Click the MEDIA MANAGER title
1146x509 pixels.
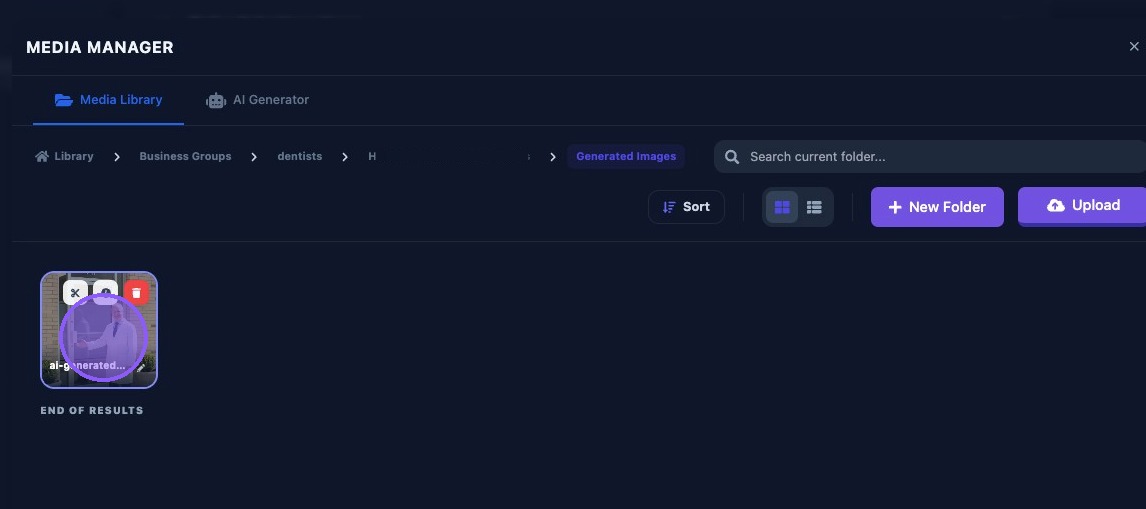pos(100,48)
